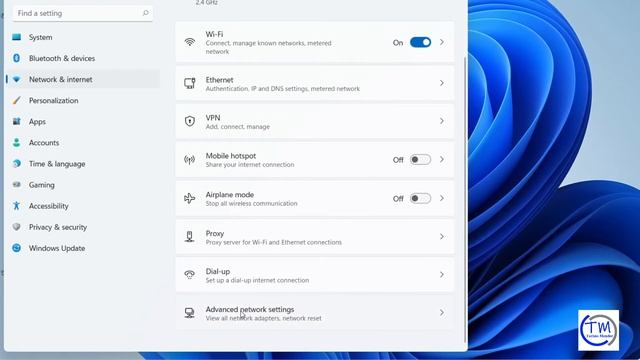The width and height of the screenshot is (640, 360).
Task: Open Proxy settings title
Action: pyautogui.click(x=215, y=233)
